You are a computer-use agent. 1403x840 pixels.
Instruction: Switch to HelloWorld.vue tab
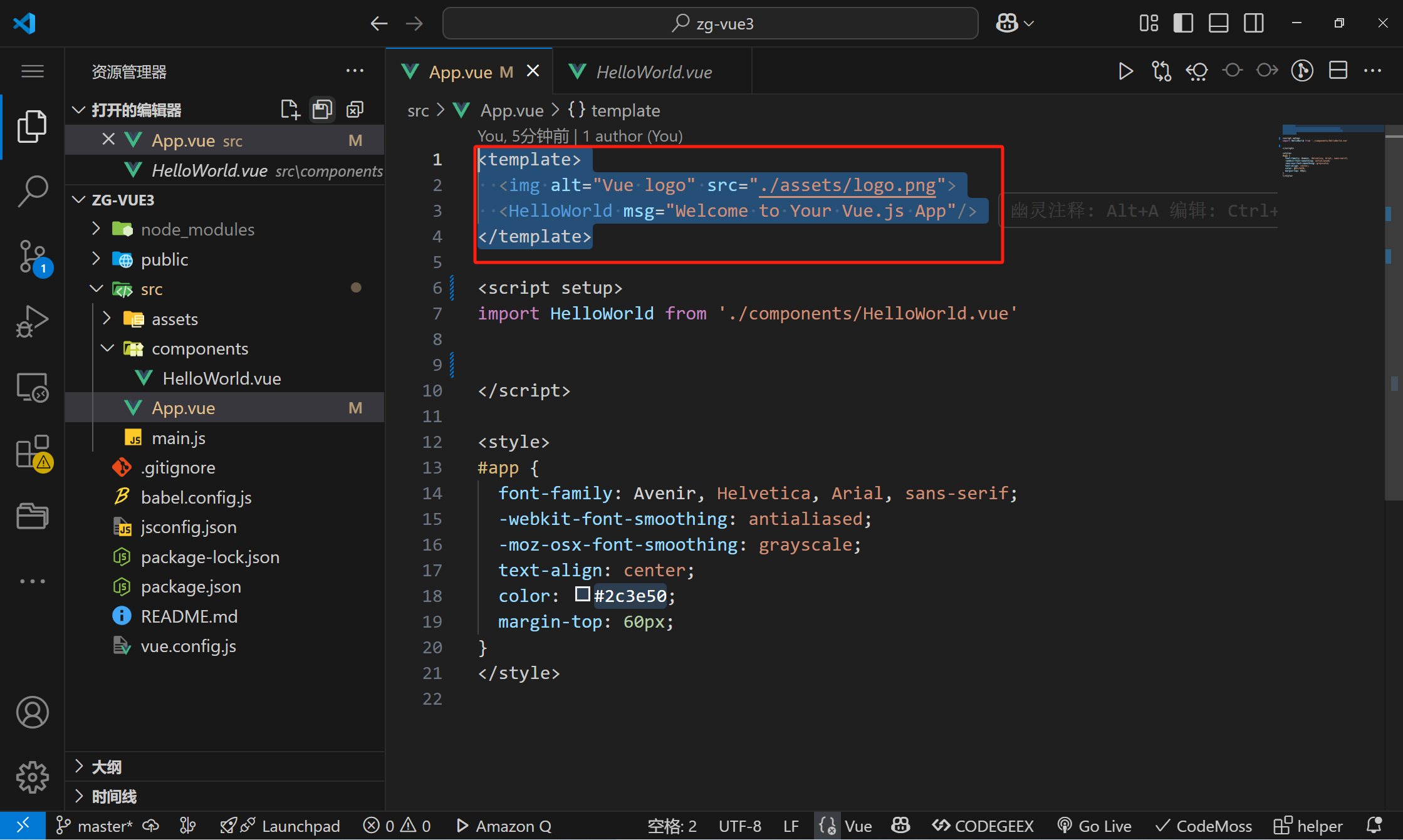click(x=653, y=72)
